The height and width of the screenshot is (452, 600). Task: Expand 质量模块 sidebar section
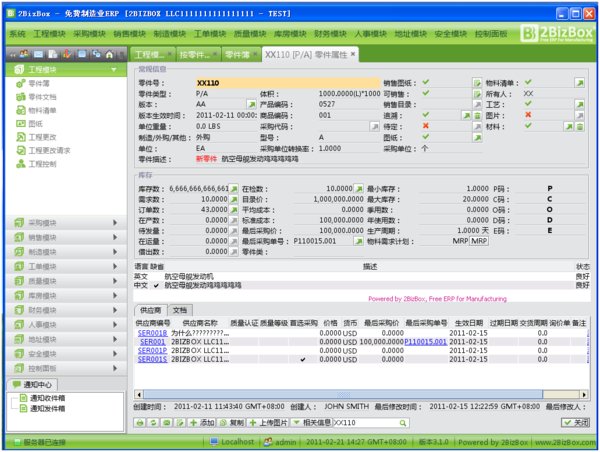tap(66, 281)
